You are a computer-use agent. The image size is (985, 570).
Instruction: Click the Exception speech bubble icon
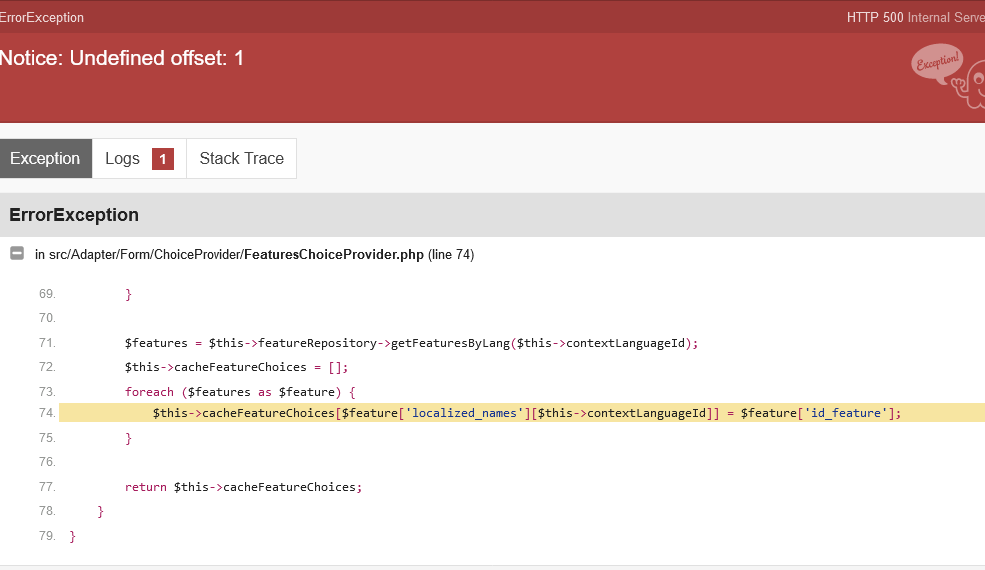[937, 63]
